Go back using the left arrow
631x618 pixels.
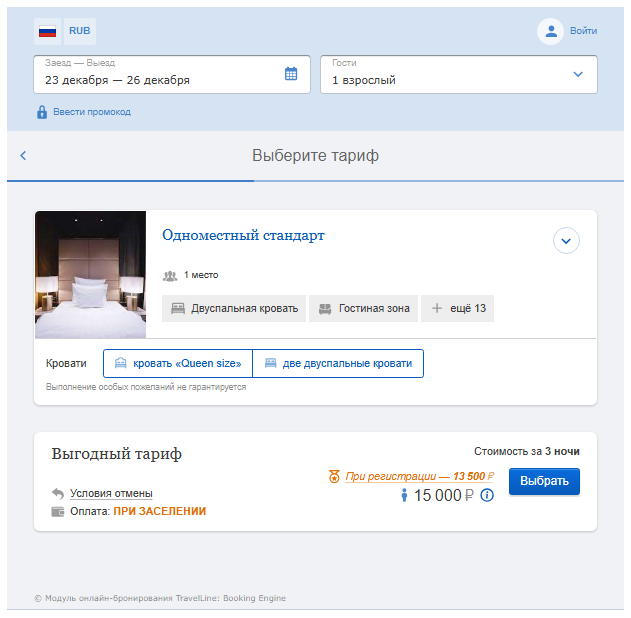(23, 155)
